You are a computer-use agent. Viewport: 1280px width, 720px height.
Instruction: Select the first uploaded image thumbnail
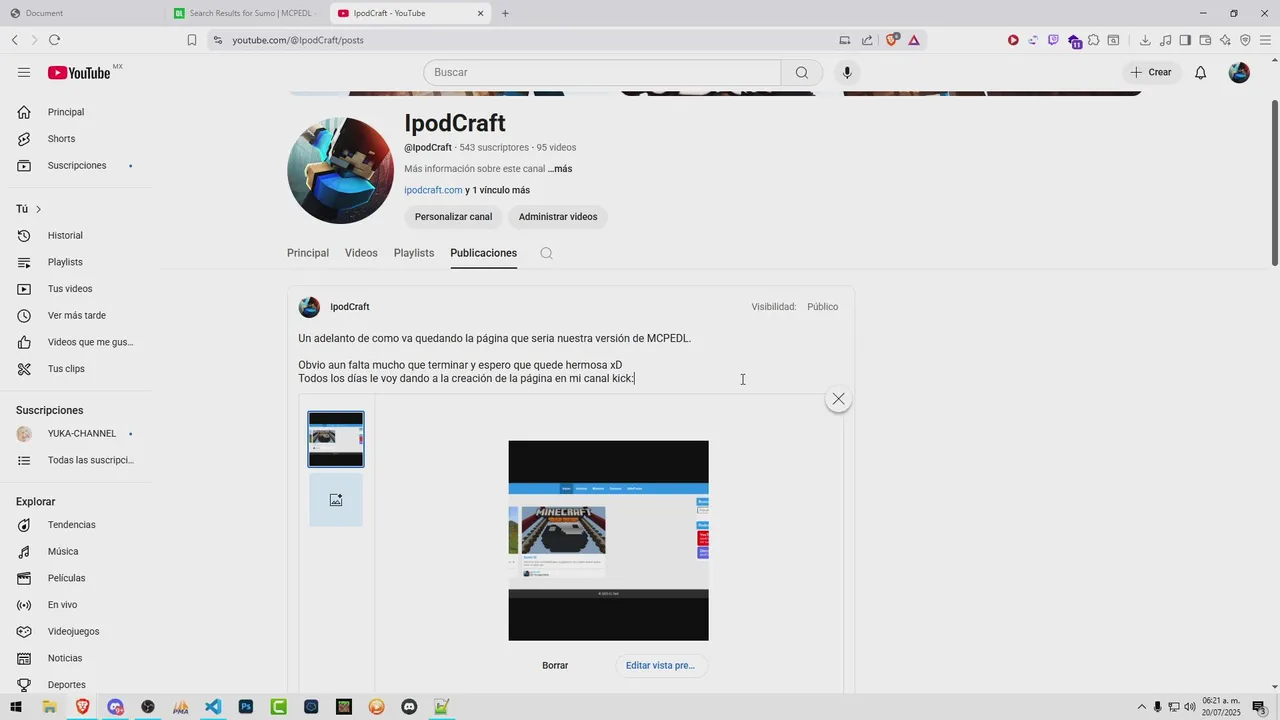click(336, 439)
